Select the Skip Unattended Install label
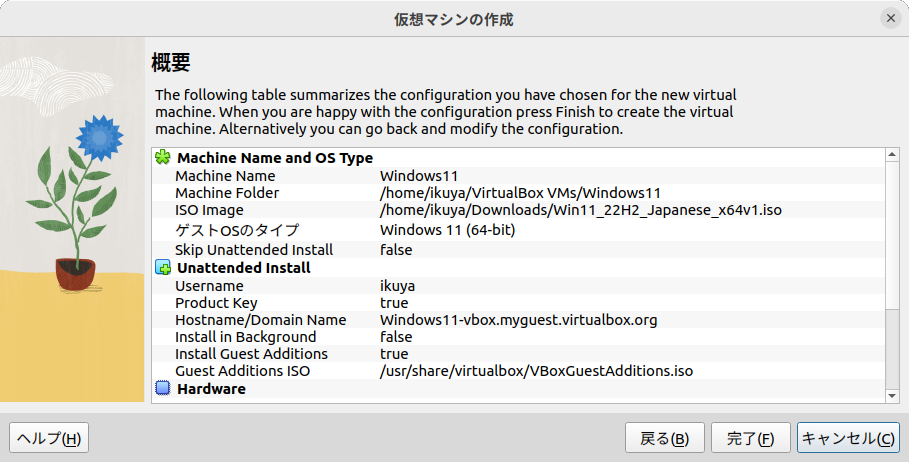 254,250
